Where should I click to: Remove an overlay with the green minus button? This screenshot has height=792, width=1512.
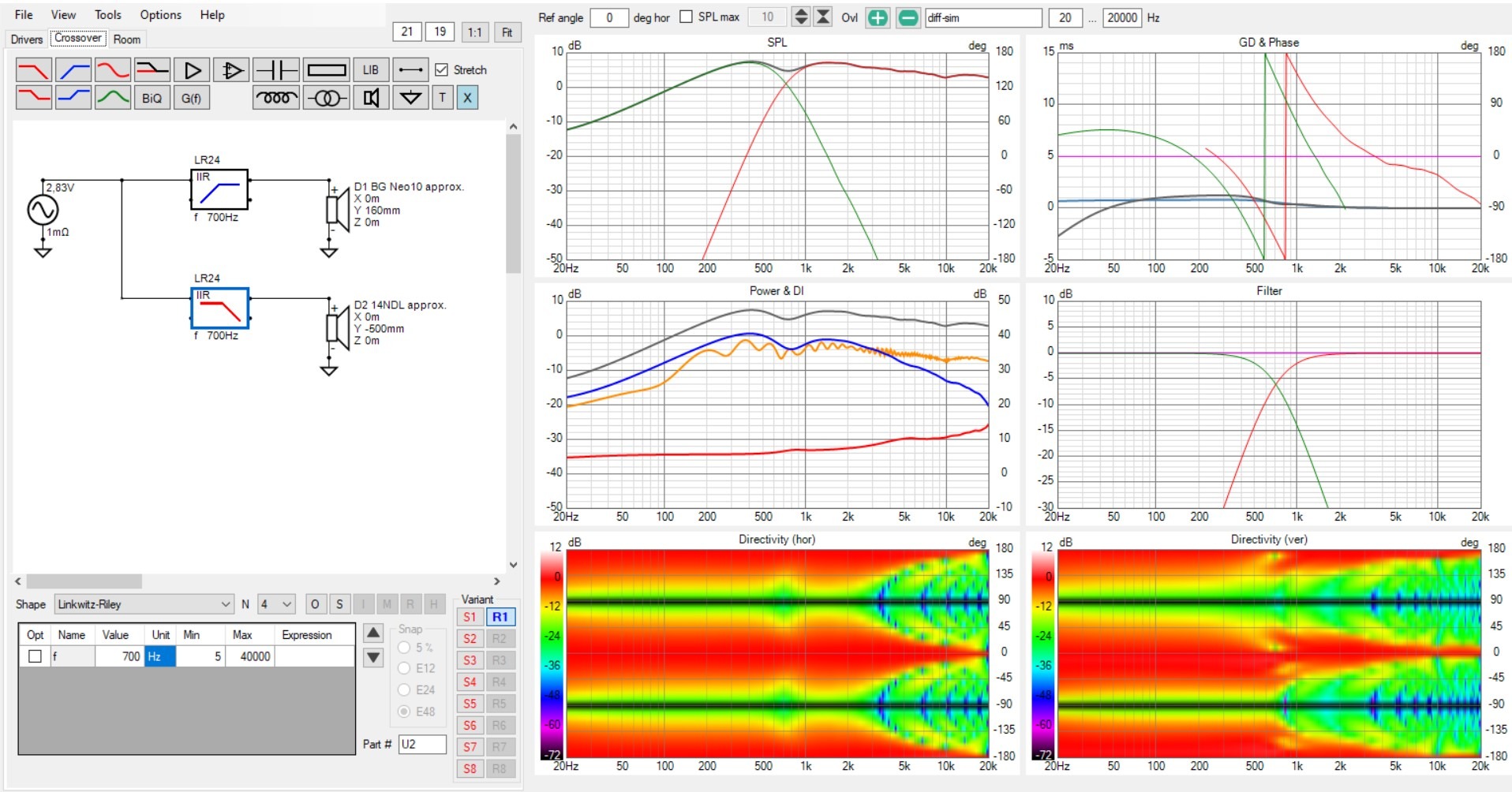pyautogui.click(x=908, y=17)
